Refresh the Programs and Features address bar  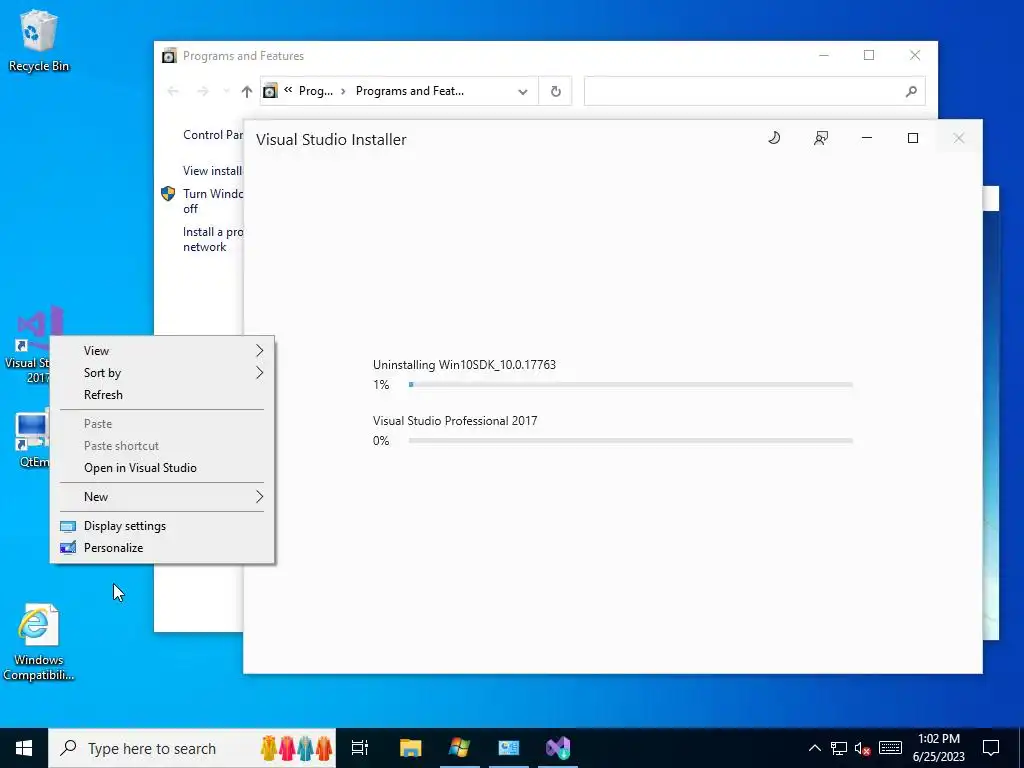(555, 91)
